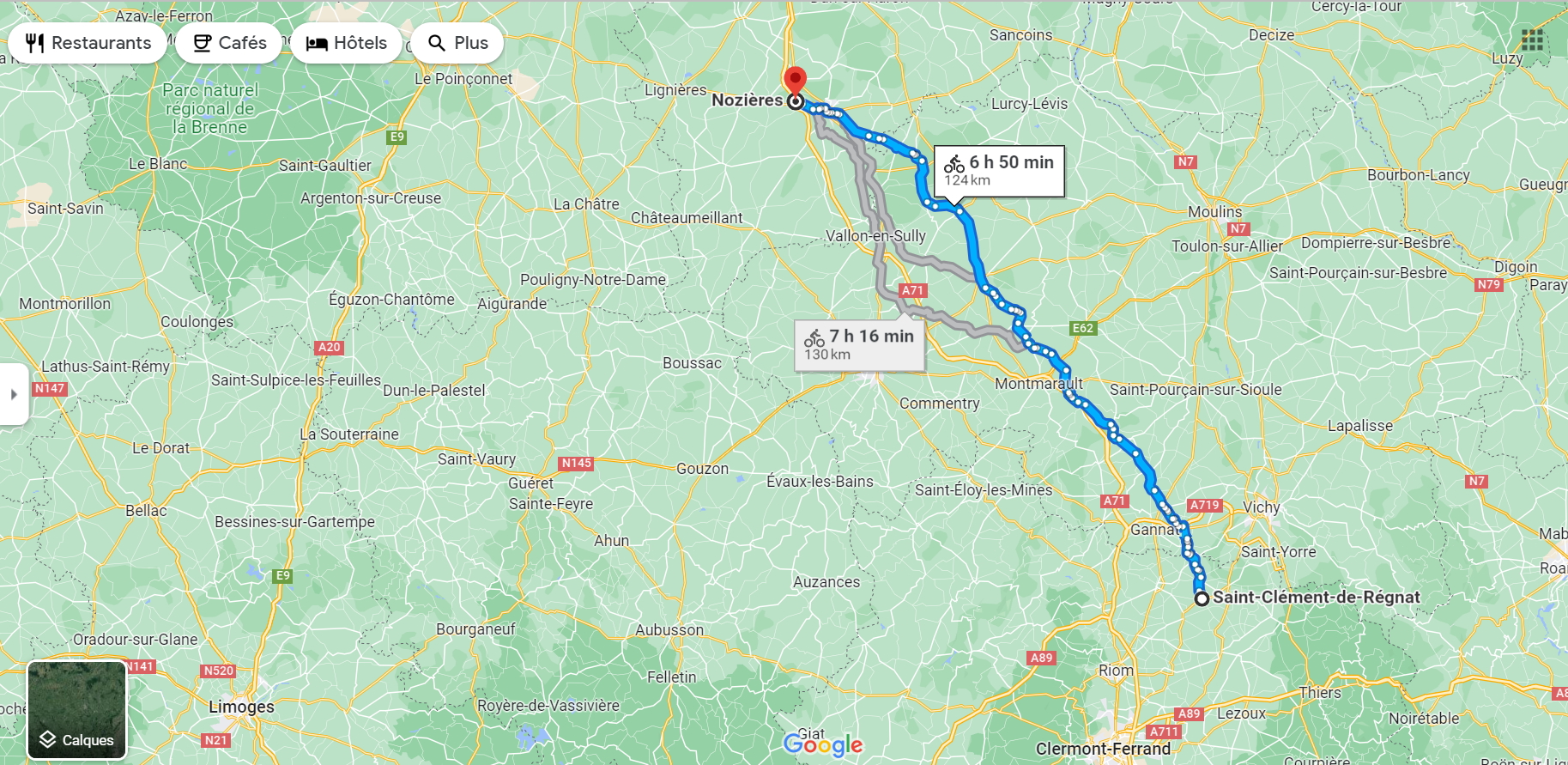Select the Cafés category chip
Image resolution: width=1568 pixels, height=765 pixels.
[x=229, y=43]
